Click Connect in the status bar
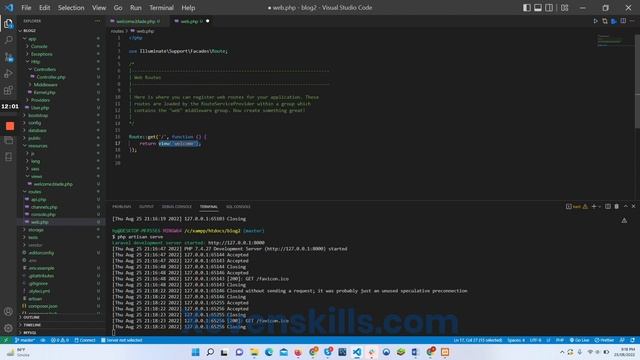640x360 pixels. 85,340
